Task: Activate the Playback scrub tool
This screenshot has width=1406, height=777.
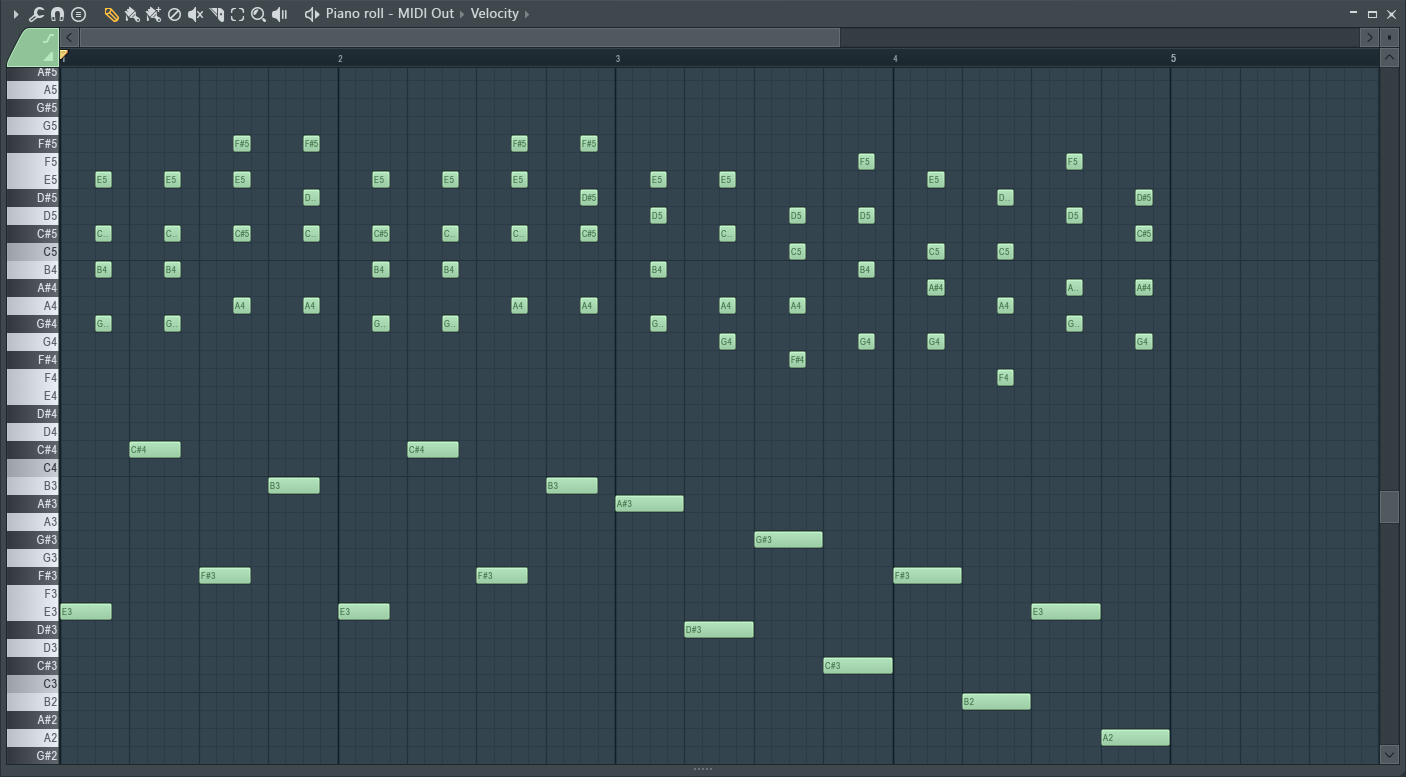Action: 280,14
